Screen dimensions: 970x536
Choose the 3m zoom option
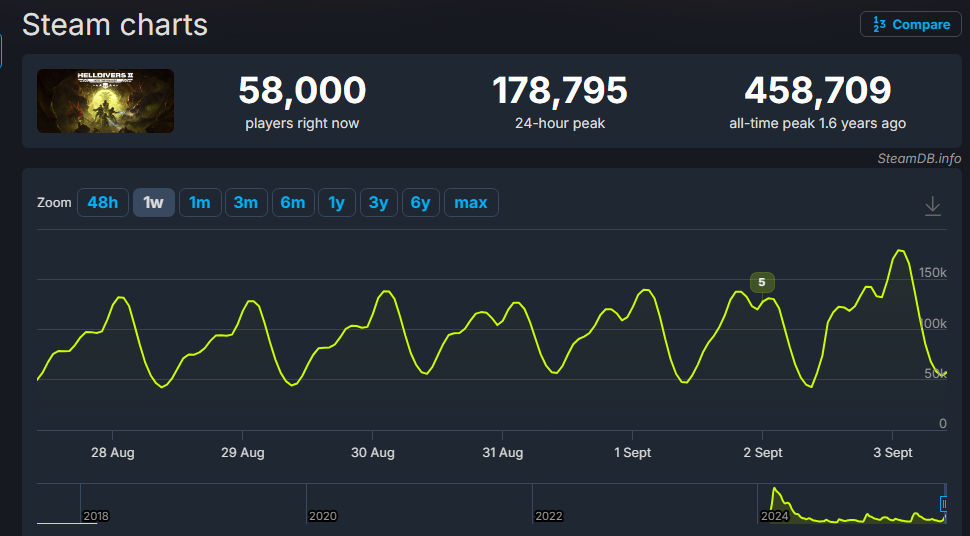[x=246, y=202]
